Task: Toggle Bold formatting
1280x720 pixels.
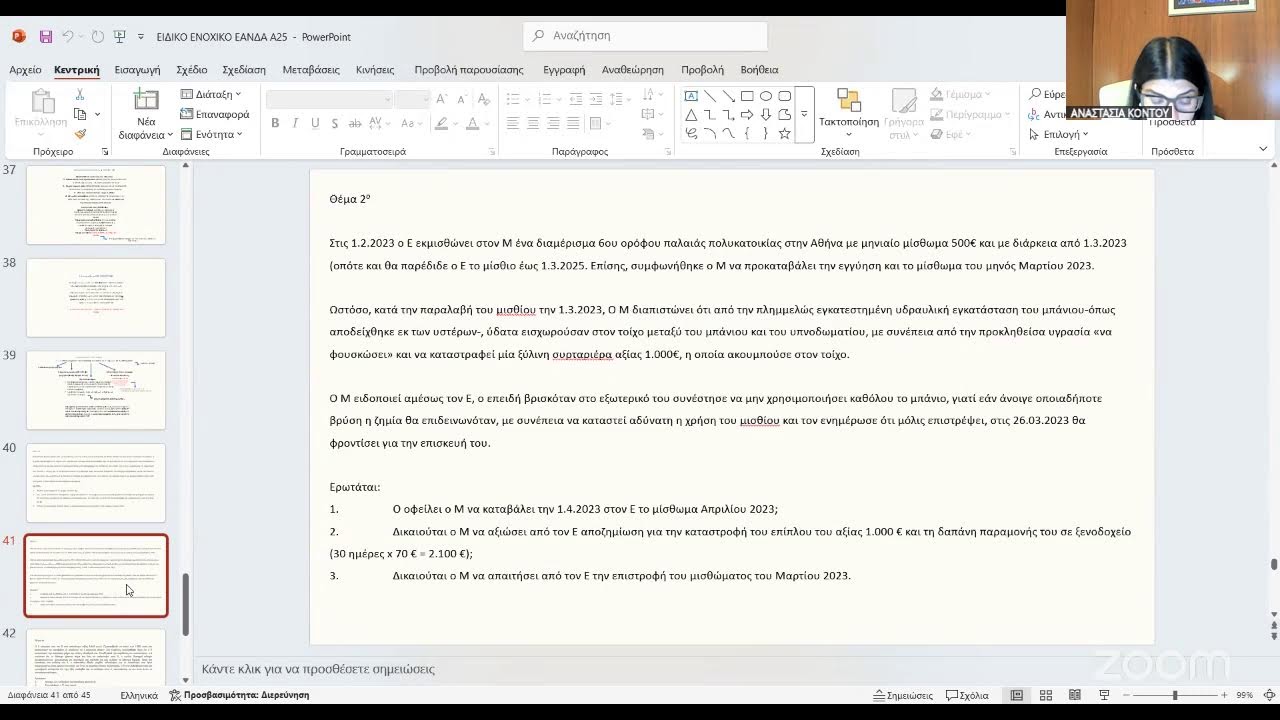Action: point(275,123)
